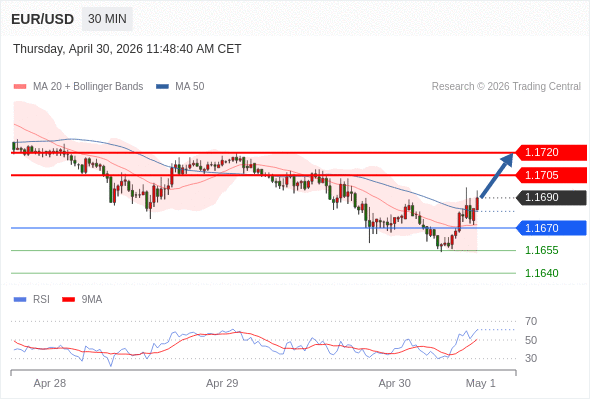590x400 pixels.
Task: Click the RSI 70 level label
Action: pos(531,321)
